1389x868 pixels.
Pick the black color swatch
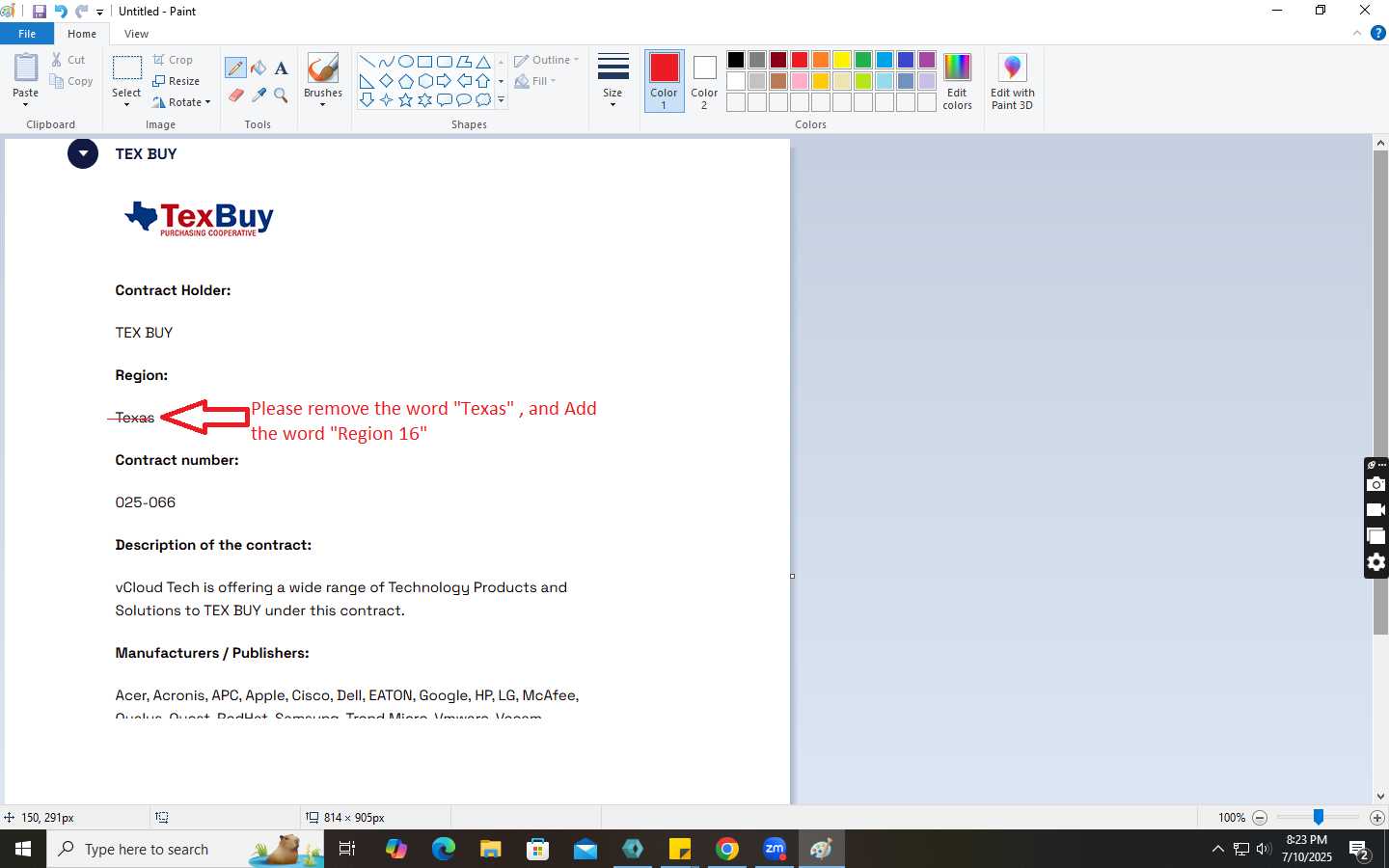click(x=736, y=60)
